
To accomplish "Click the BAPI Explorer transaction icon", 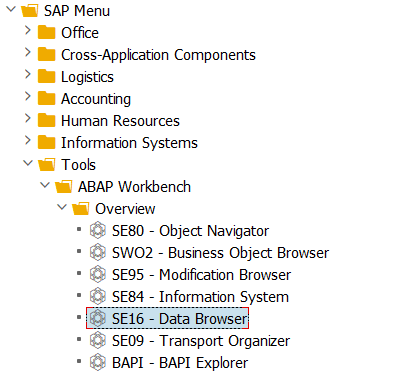I will [x=98, y=363].
